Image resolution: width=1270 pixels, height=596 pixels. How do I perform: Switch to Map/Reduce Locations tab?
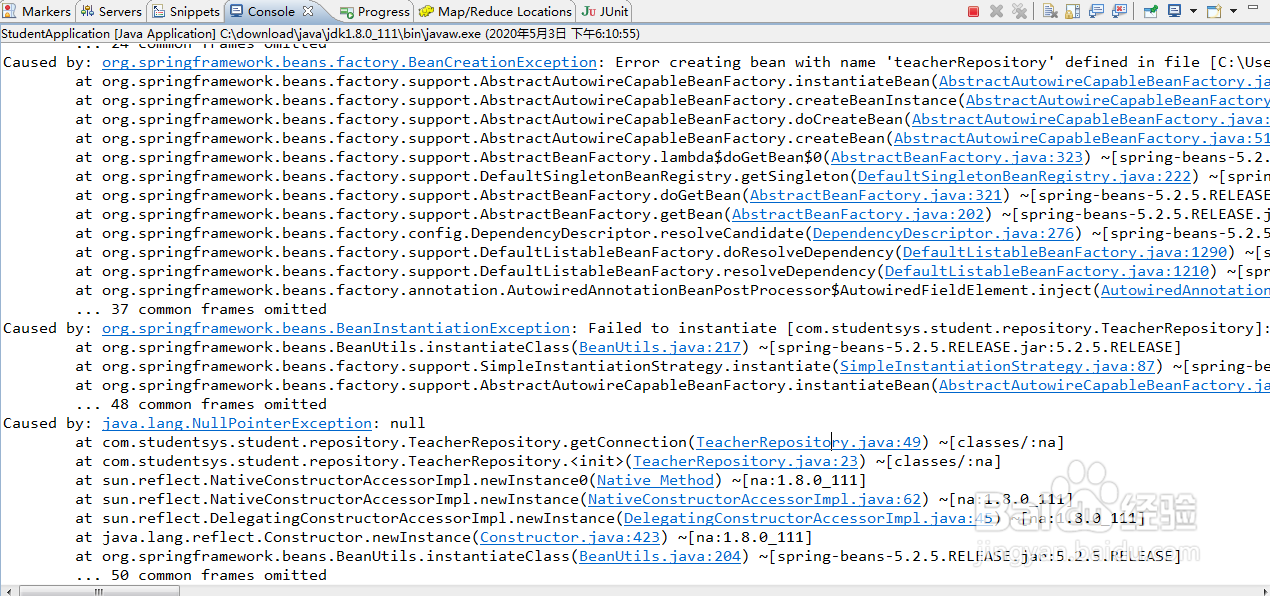[495, 12]
